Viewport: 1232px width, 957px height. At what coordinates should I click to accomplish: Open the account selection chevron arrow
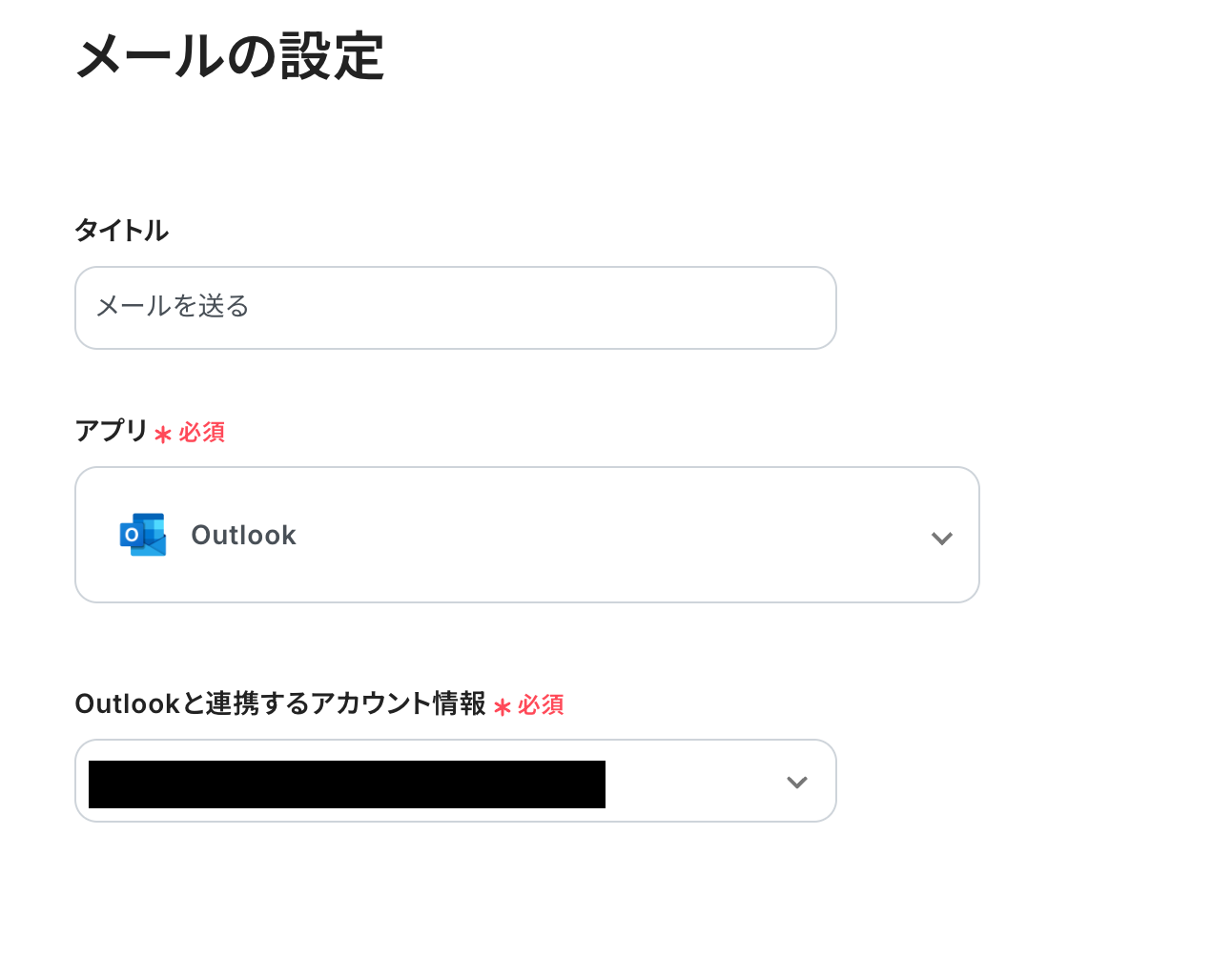(x=796, y=782)
